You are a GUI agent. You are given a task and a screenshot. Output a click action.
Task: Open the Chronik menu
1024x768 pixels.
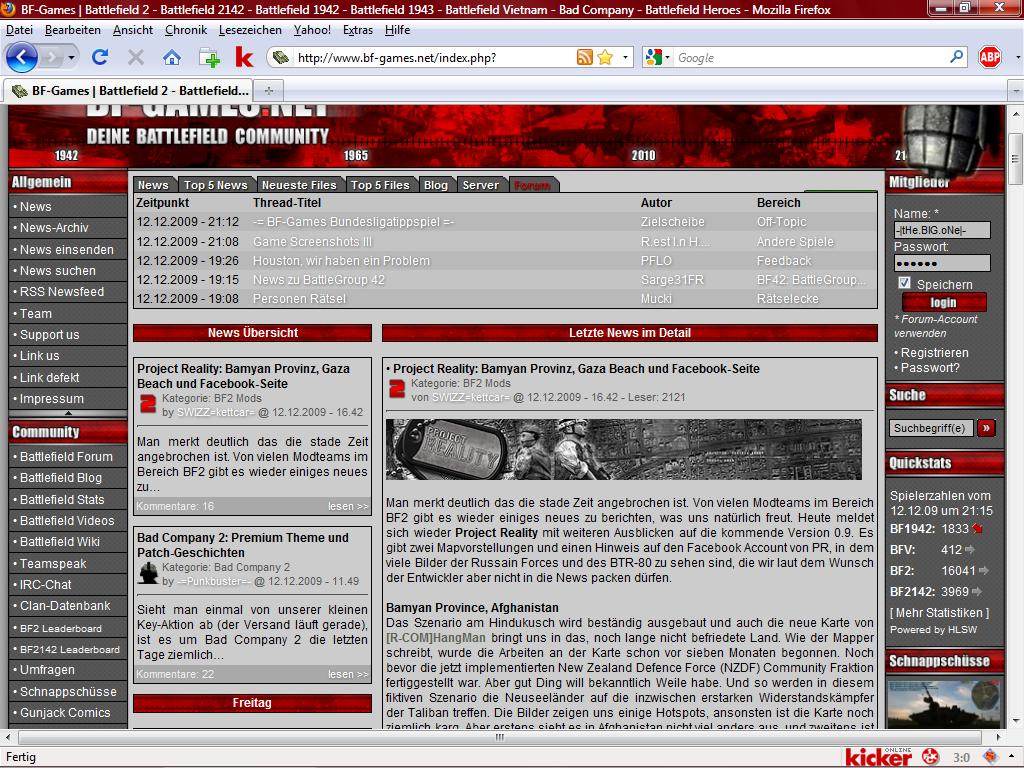185,30
